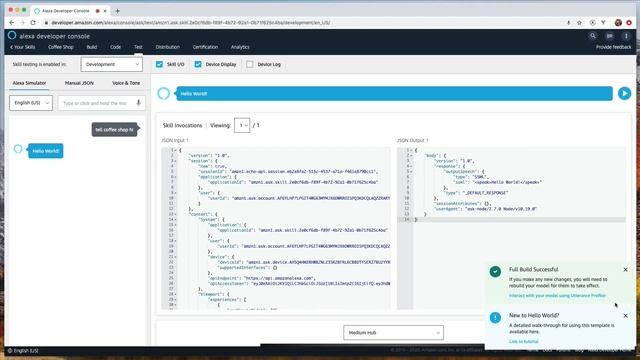Go to the Code tab

pyautogui.click(x=116, y=47)
